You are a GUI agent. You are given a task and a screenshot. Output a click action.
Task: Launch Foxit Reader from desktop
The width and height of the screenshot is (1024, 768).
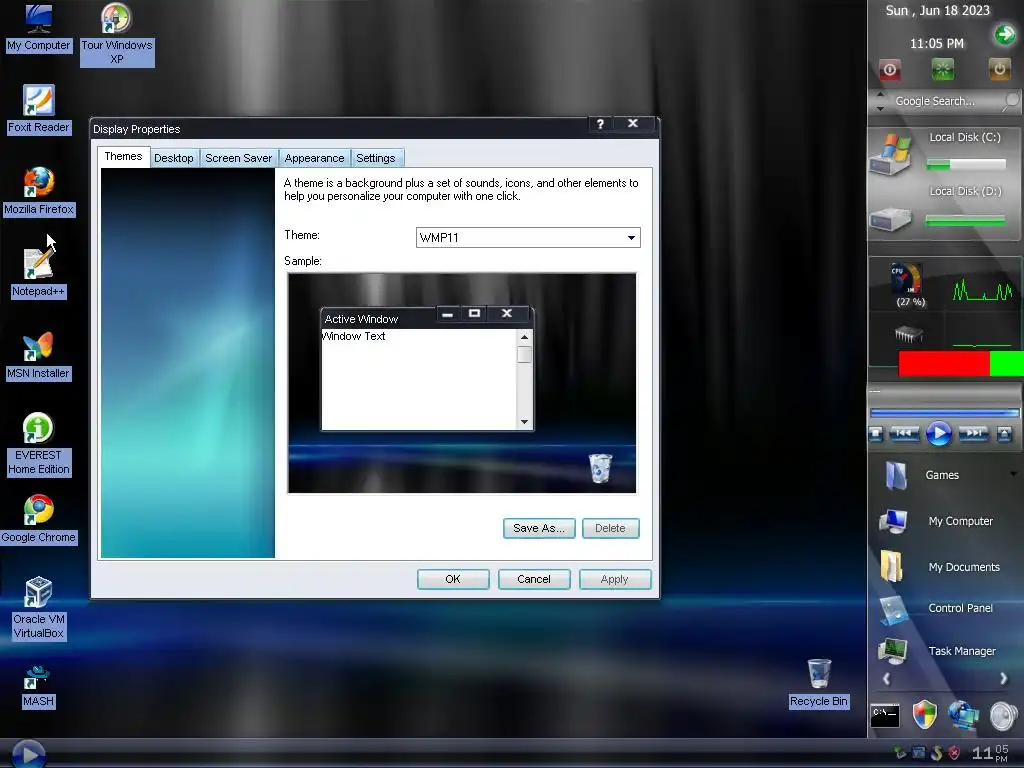click(x=39, y=110)
